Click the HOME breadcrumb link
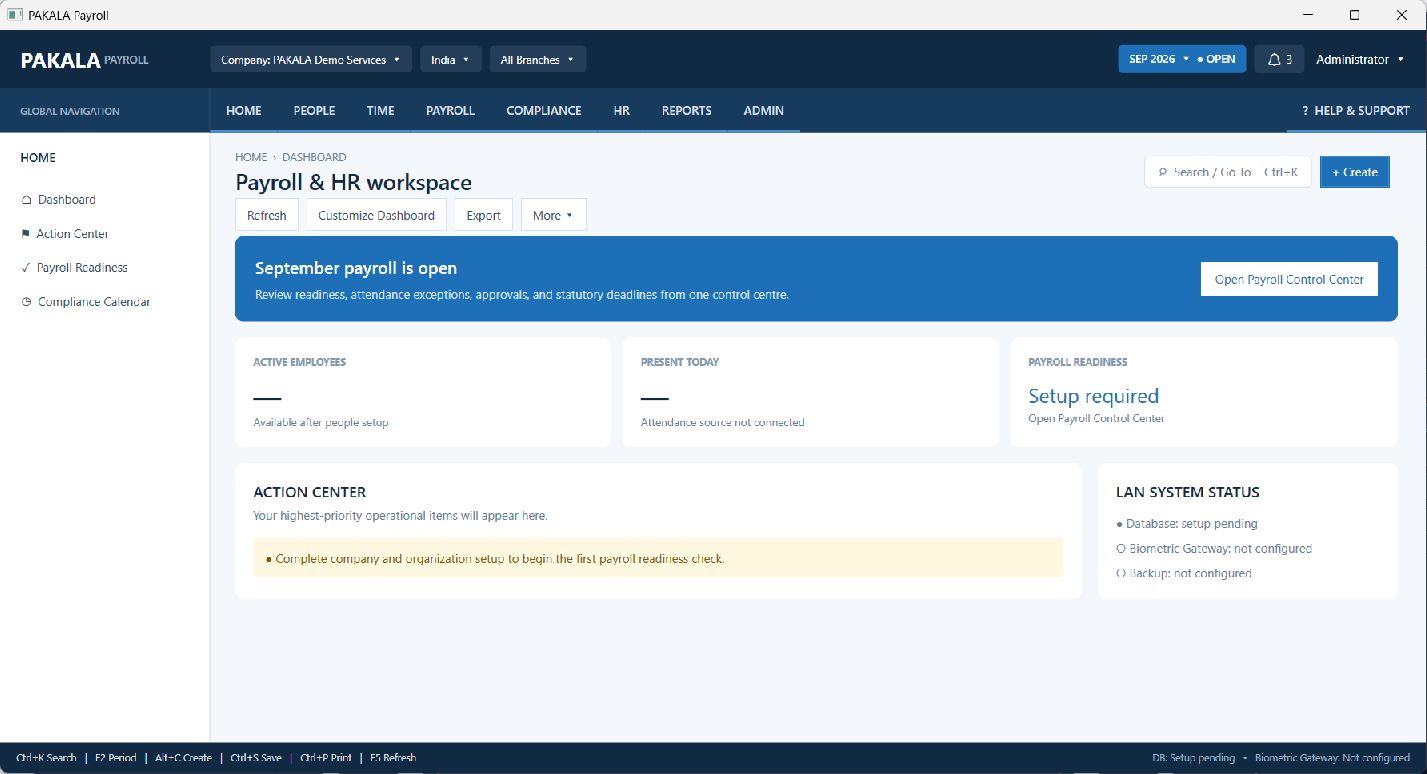Image resolution: width=1427 pixels, height=774 pixels. tap(251, 157)
